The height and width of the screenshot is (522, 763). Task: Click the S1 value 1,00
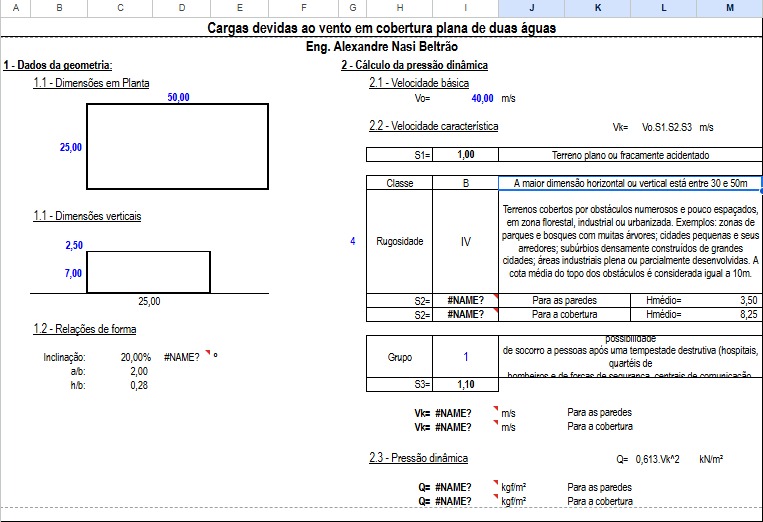click(x=466, y=155)
